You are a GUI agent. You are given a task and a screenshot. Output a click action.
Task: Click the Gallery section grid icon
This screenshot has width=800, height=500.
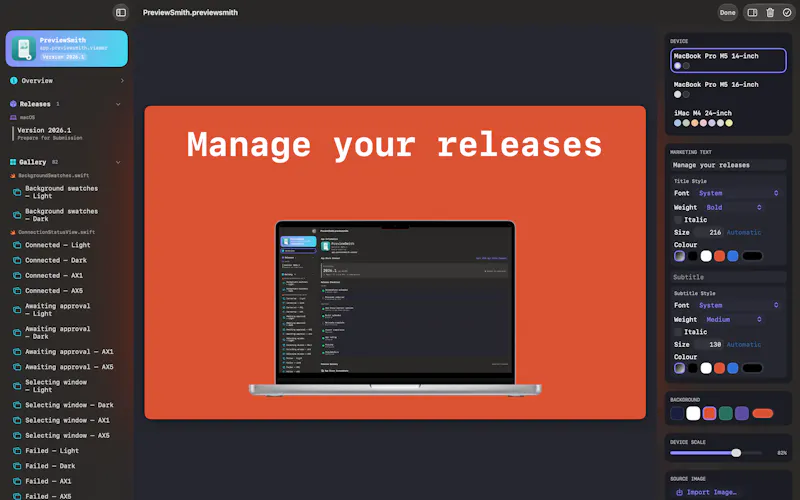point(13,162)
